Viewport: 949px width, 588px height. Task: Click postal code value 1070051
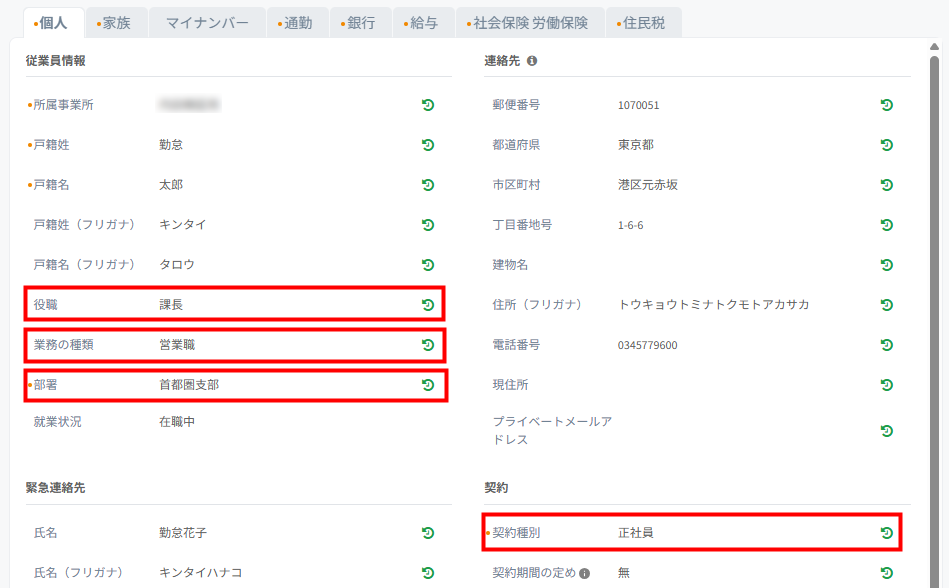pyautogui.click(x=639, y=105)
